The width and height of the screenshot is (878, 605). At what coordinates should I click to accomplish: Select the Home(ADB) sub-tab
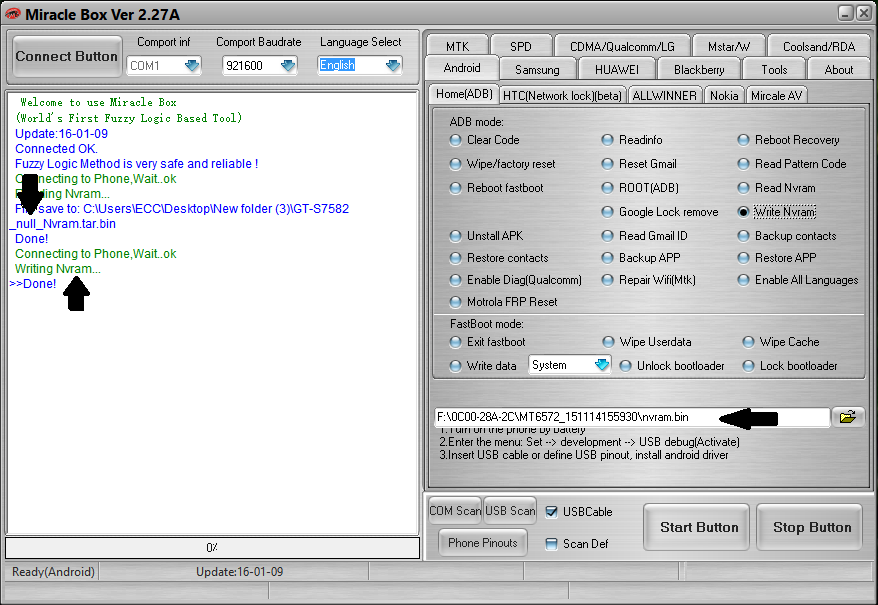pos(464,94)
